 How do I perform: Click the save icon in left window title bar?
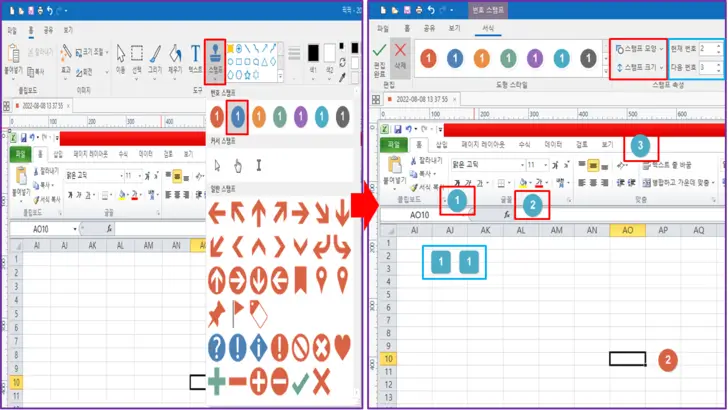pyautogui.click(x=31, y=10)
